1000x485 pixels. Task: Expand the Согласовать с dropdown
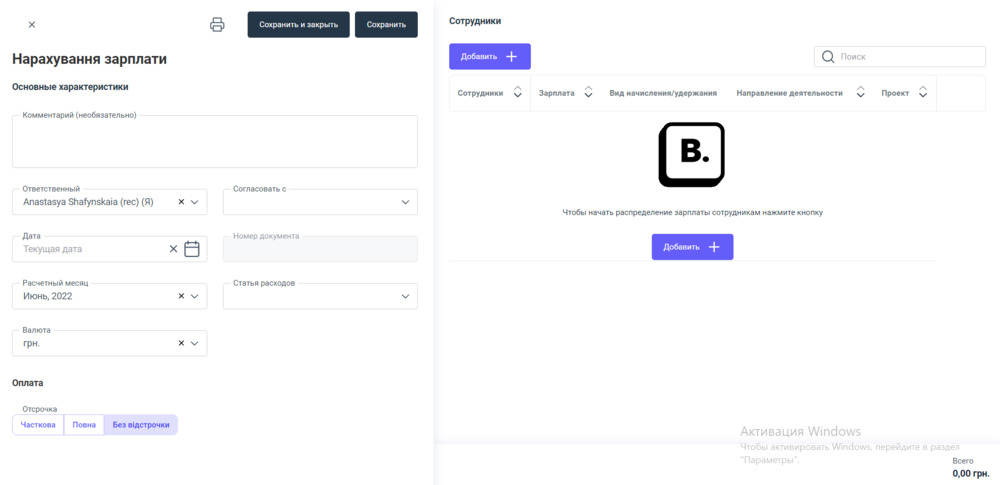click(405, 202)
